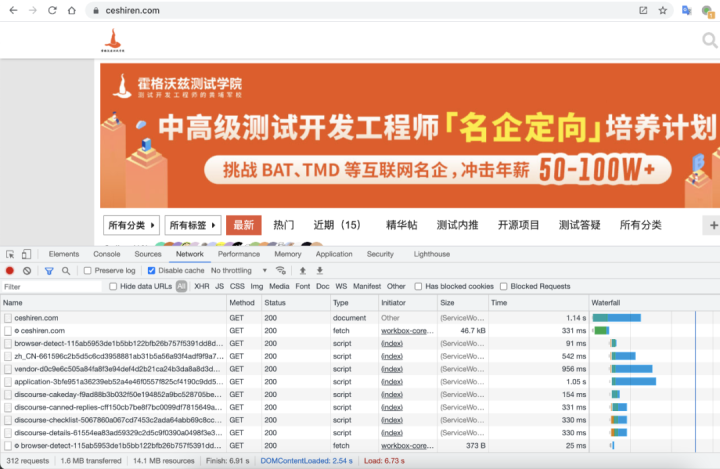Select the discourse-cakeday row checkbox
Image resolution: width=720 pixels, height=469 pixels.
coord(8,395)
